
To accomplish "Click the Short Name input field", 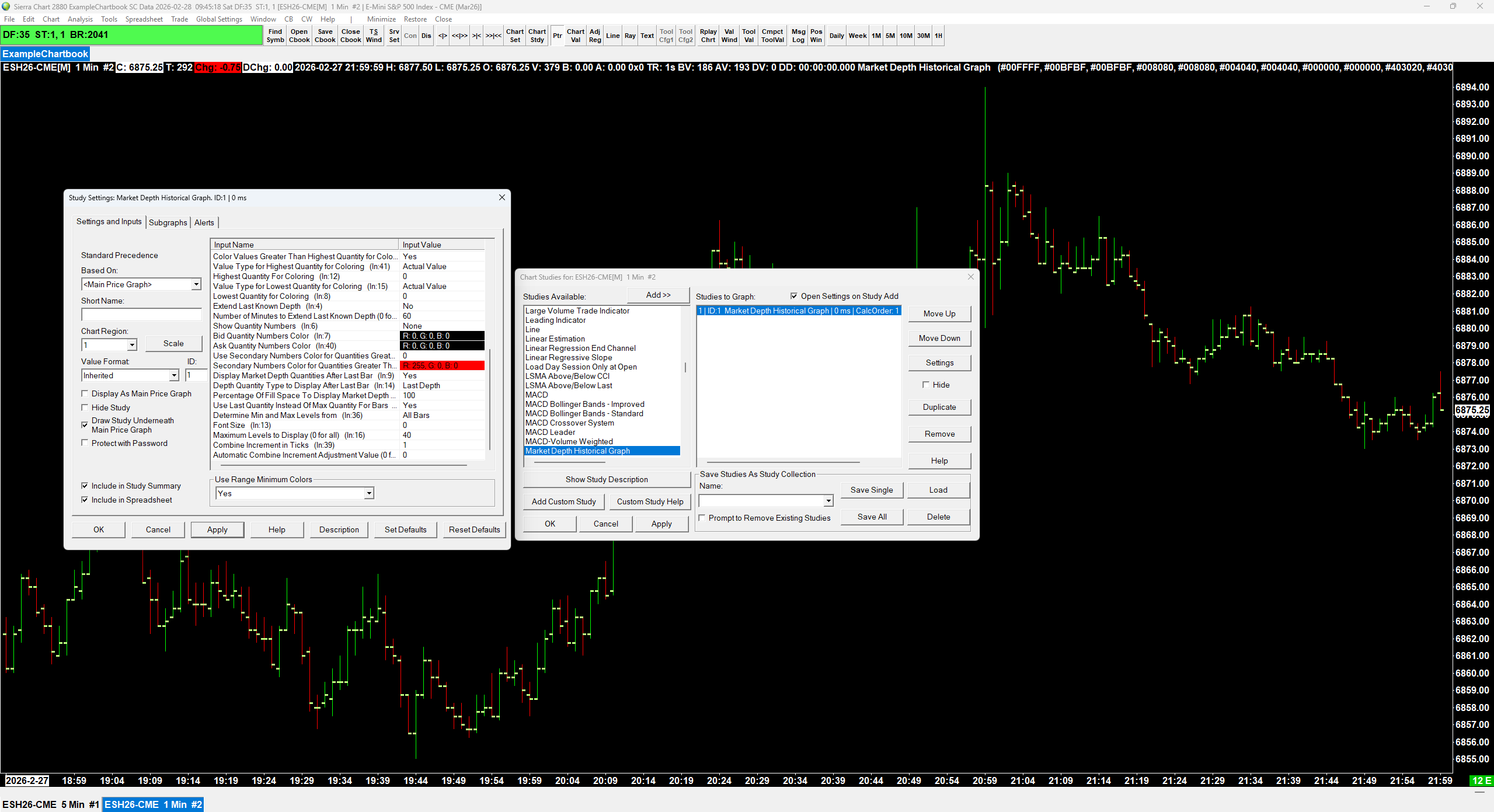I will pyautogui.click(x=141, y=315).
